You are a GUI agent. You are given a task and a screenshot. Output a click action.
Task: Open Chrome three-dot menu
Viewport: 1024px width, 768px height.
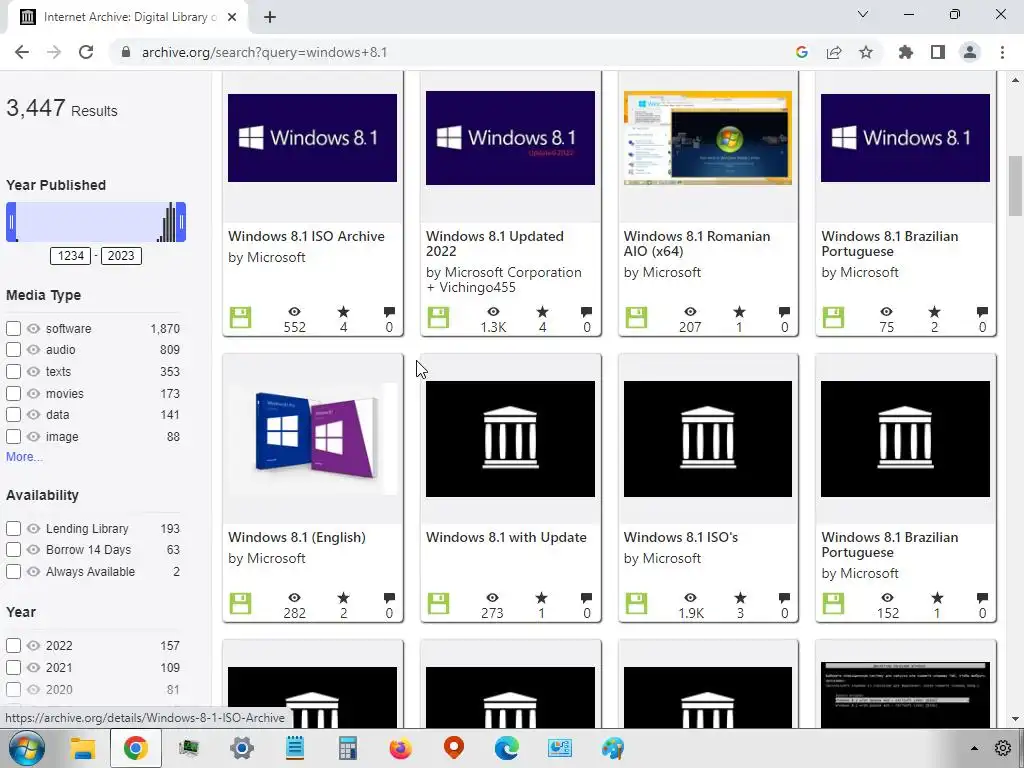click(x=1002, y=52)
